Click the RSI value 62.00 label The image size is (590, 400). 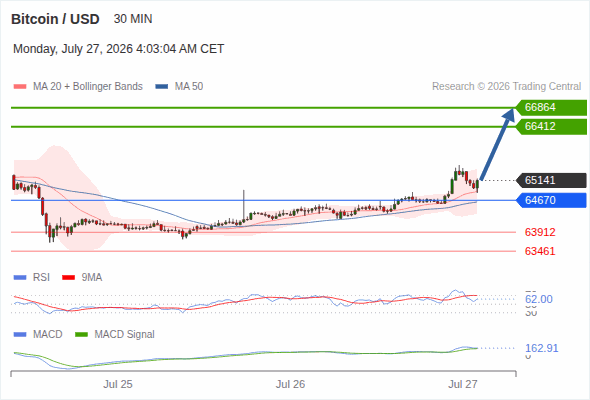539,300
